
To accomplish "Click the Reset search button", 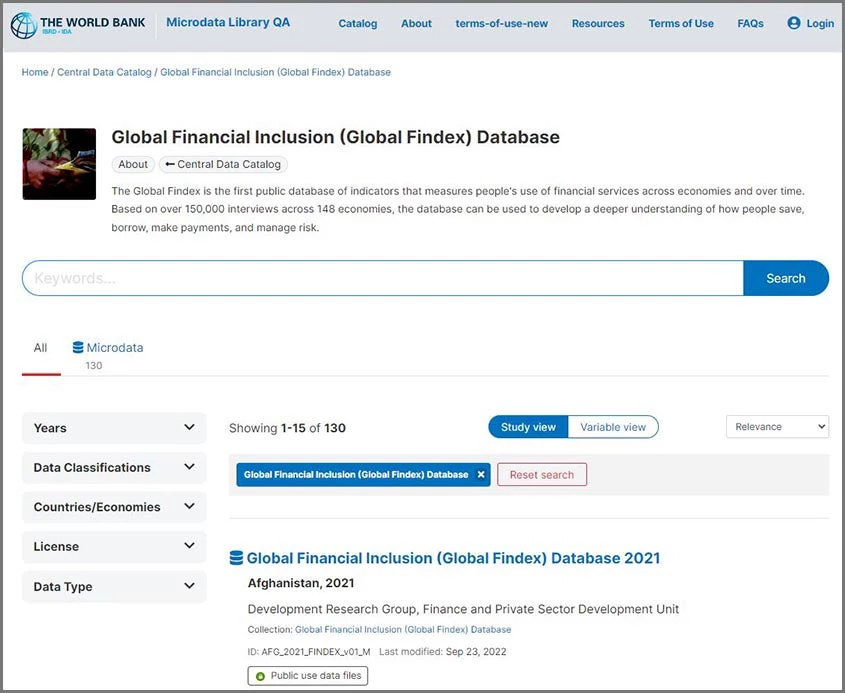I will click(542, 475).
